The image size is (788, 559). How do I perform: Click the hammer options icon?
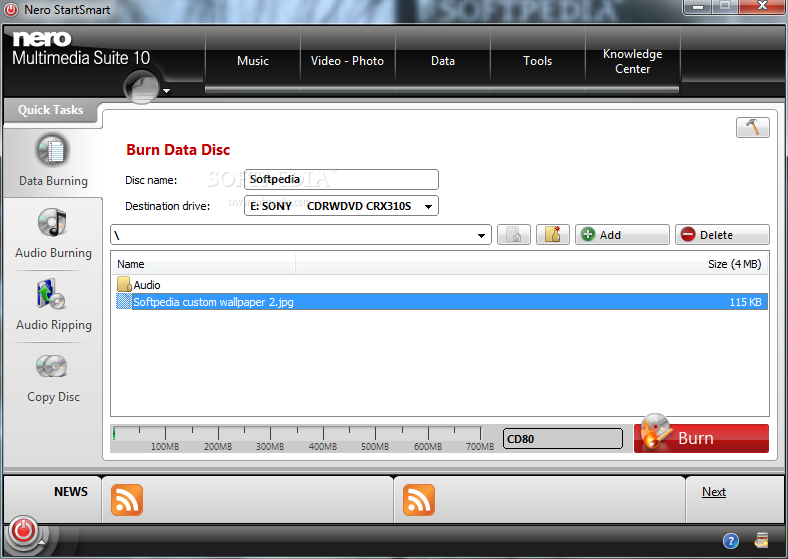[x=752, y=127]
